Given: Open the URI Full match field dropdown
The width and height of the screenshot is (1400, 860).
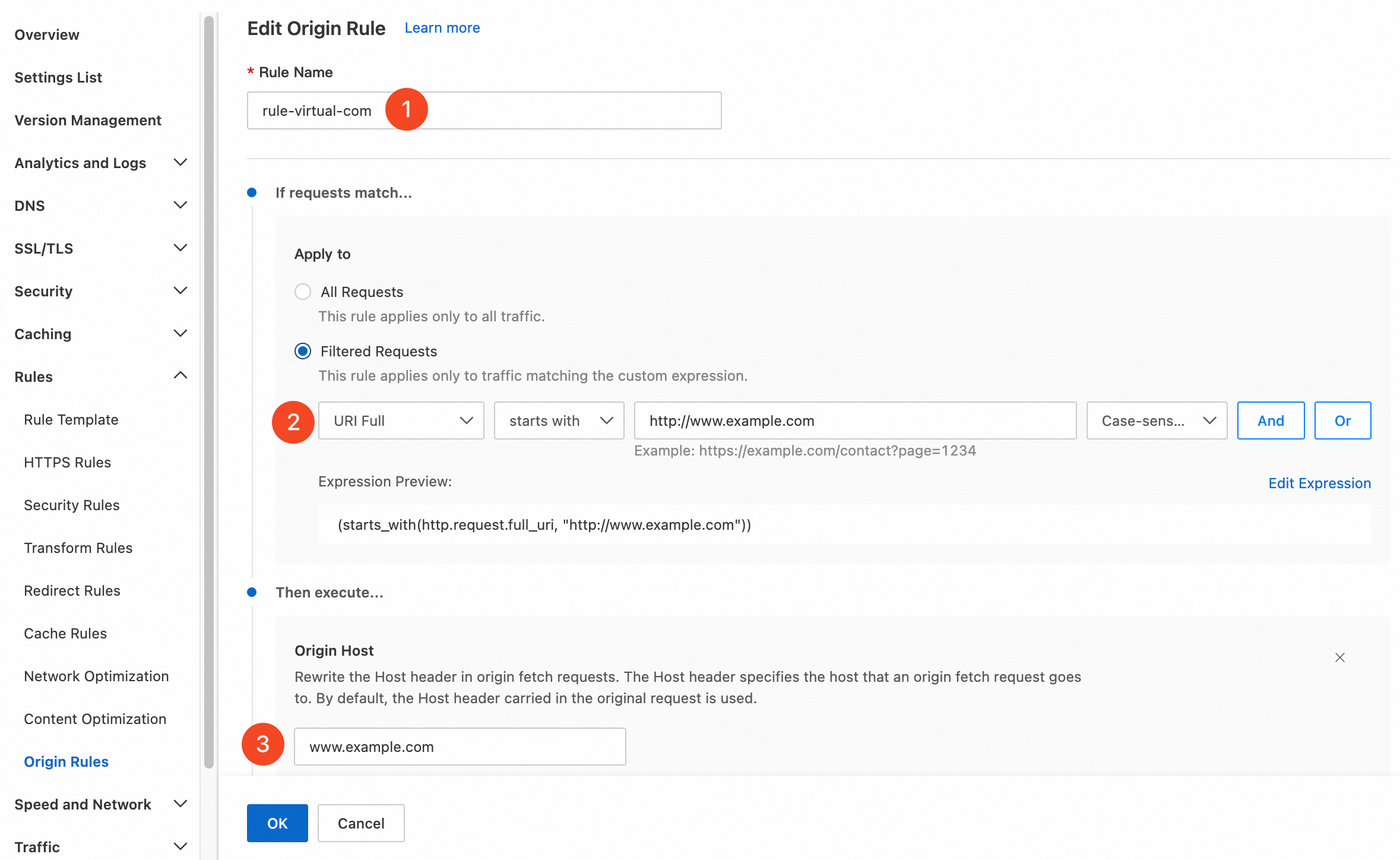Looking at the screenshot, I should pyautogui.click(x=401, y=420).
